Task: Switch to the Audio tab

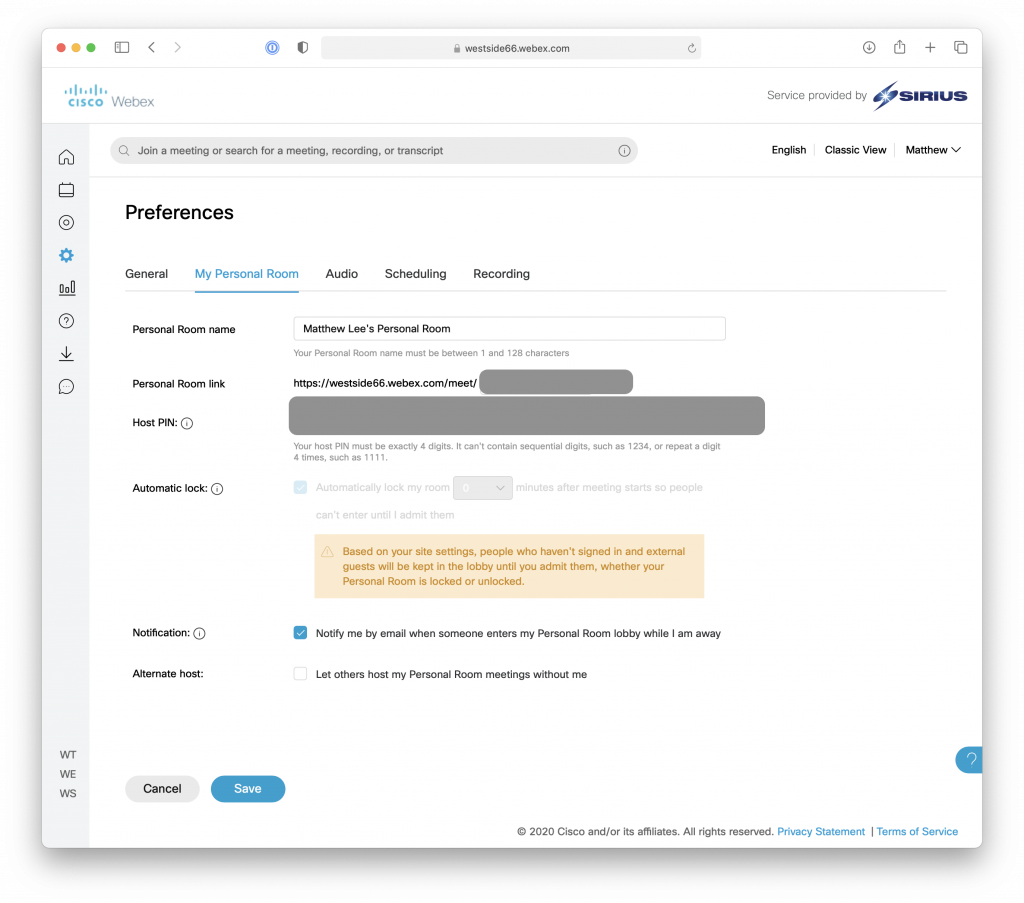Action: [342, 274]
